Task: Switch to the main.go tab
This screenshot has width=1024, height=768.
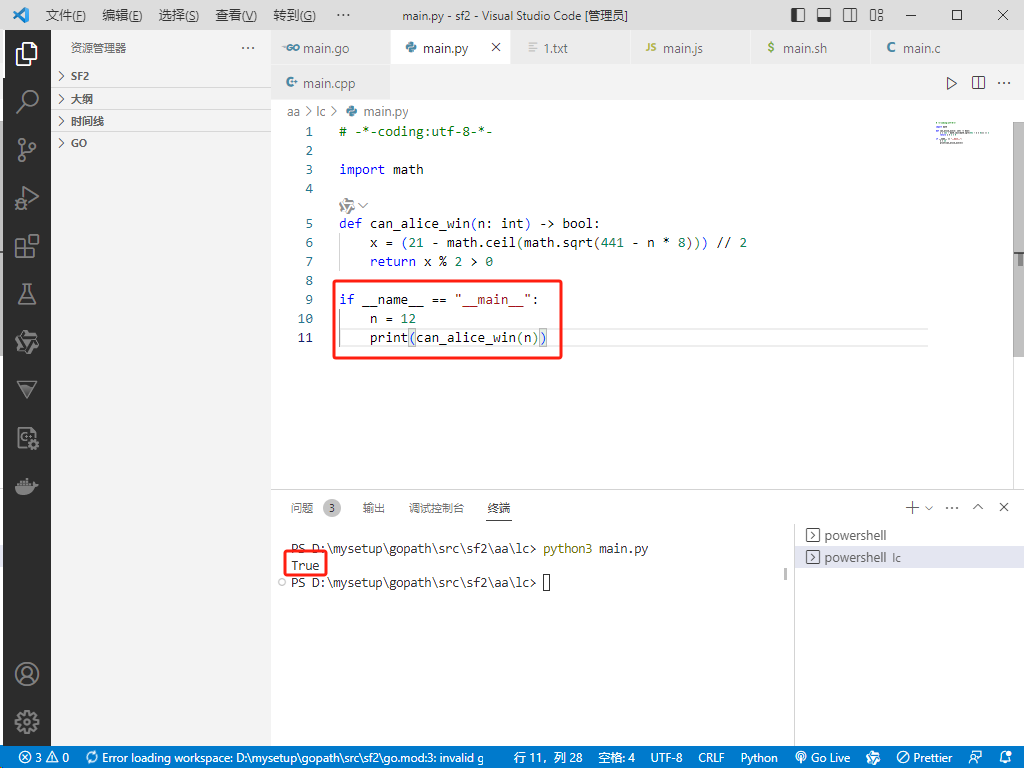Action: [x=330, y=48]
